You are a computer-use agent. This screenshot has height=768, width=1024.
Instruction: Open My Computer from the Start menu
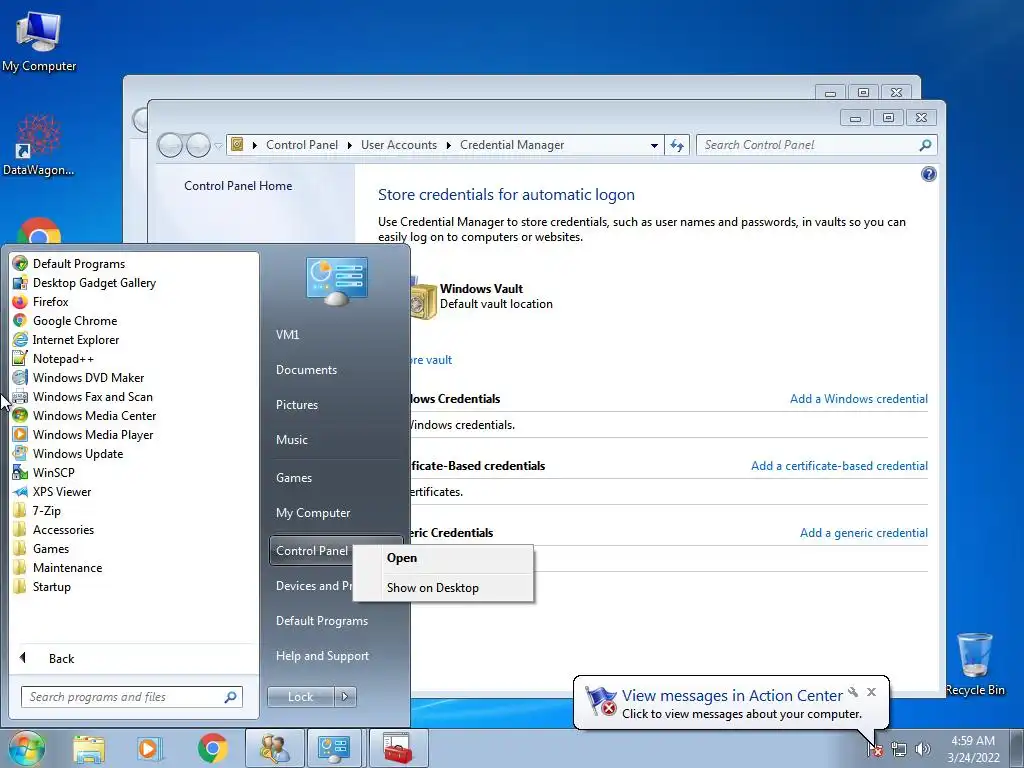click(x=313, y=513)
